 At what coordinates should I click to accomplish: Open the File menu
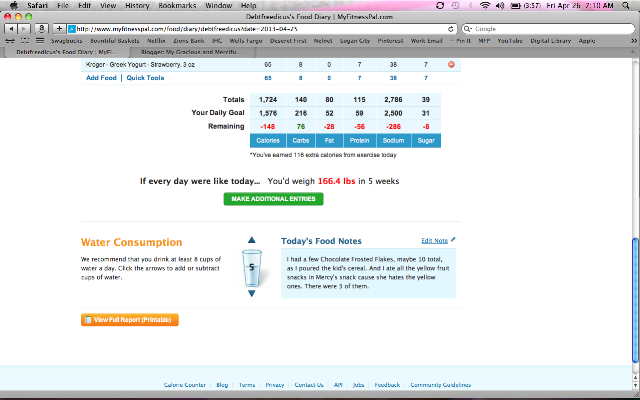(x=63, y=6)
